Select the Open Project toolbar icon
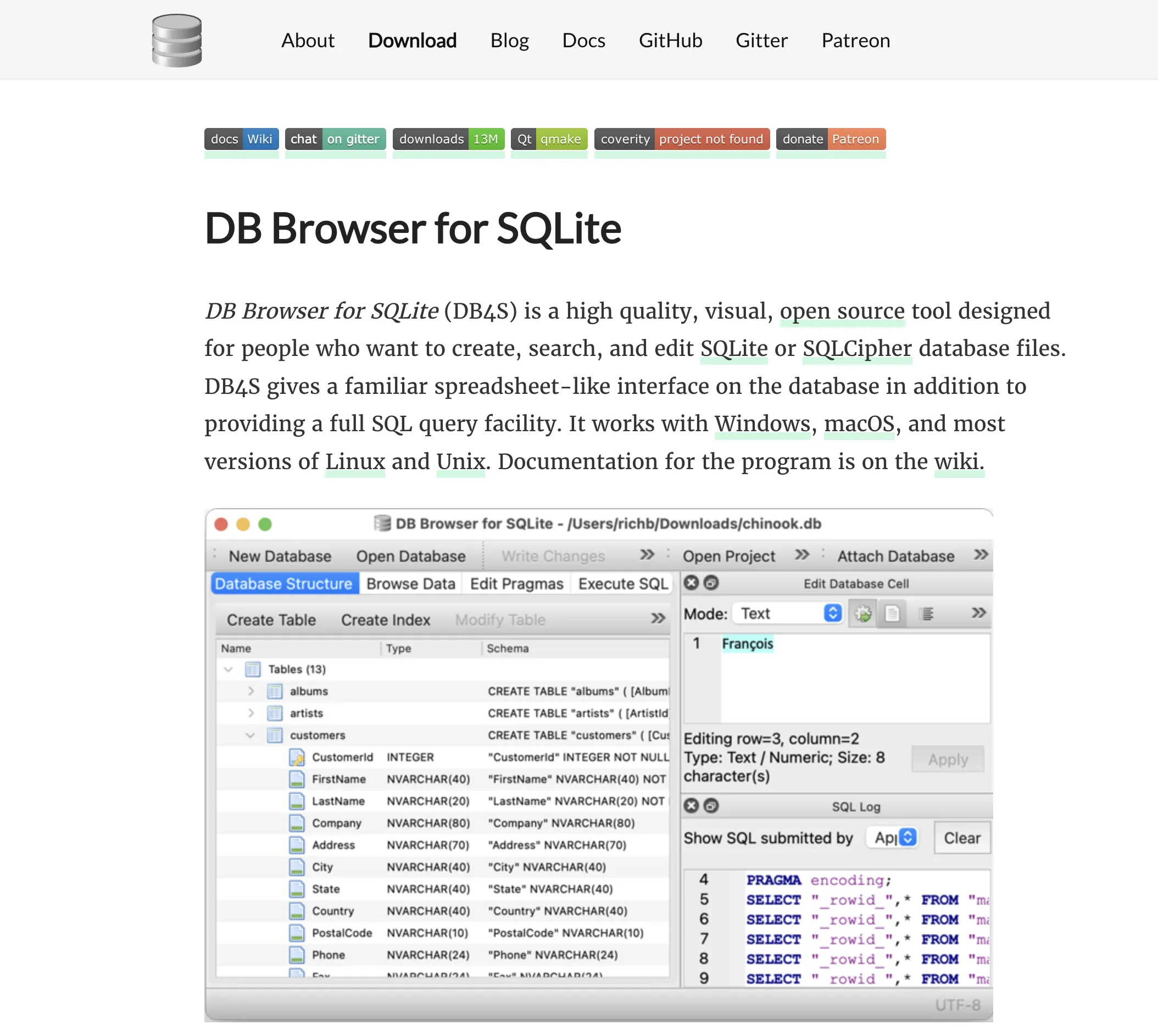 [x=730, y=556]
